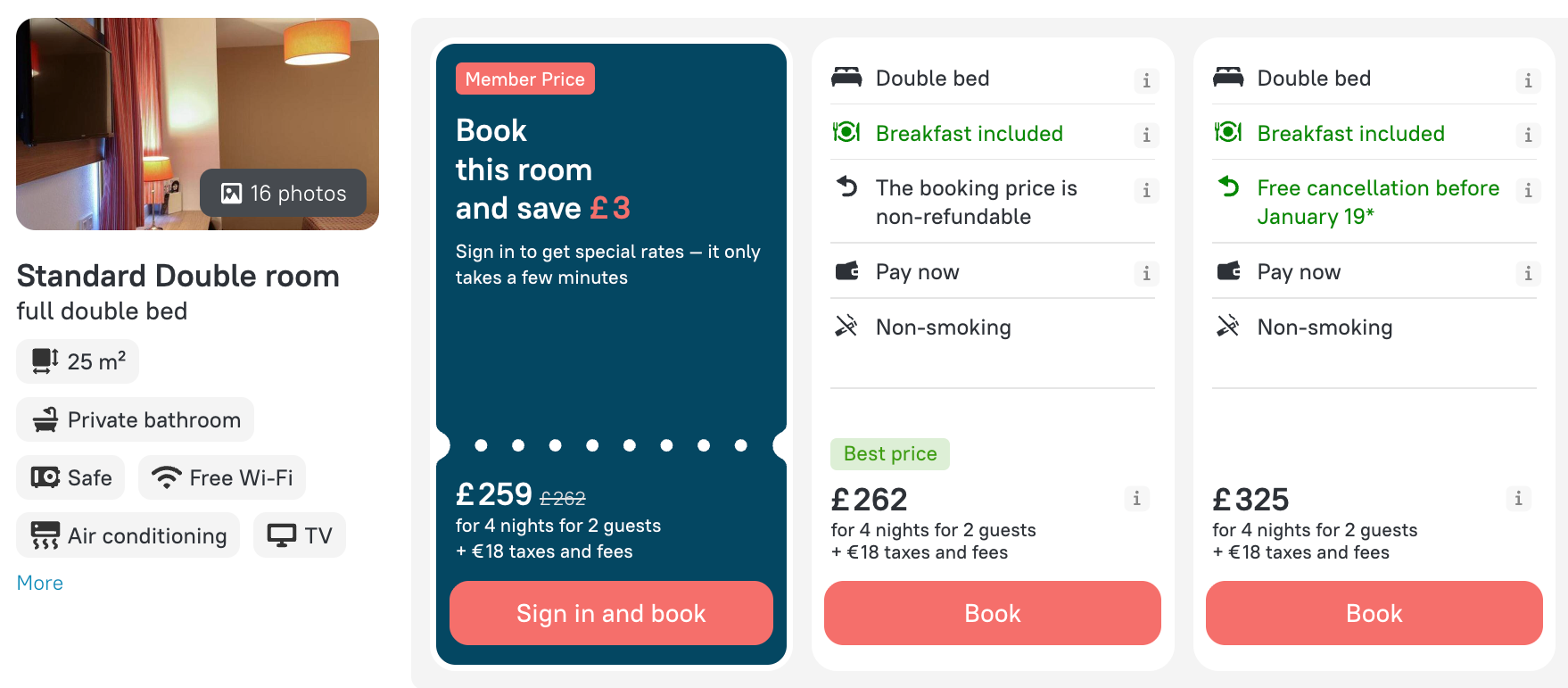The height and width of the screenshot is (688, 1568).
Task: Show info for non-refundable booking policy
Action: (x=1146, y=190)
